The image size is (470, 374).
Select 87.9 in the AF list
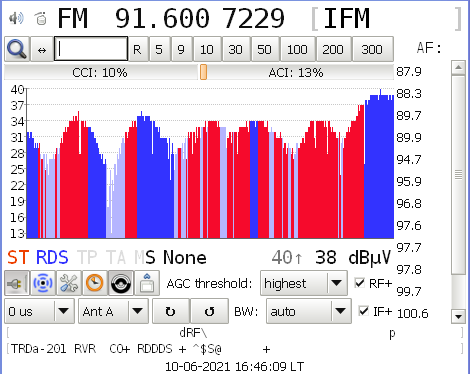(x=409, y=71)
